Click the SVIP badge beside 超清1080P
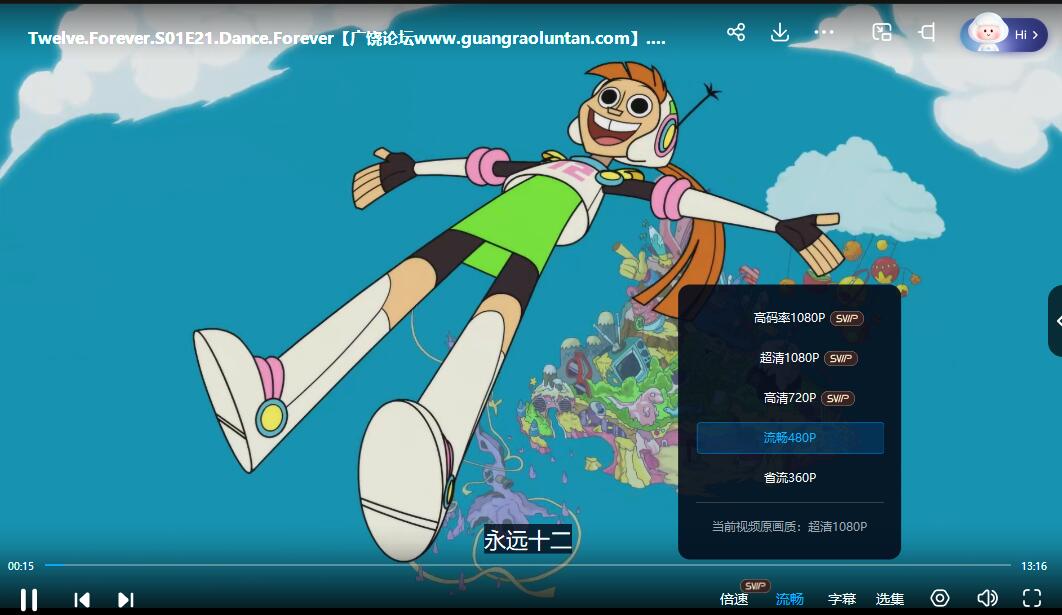 [841, 358]
